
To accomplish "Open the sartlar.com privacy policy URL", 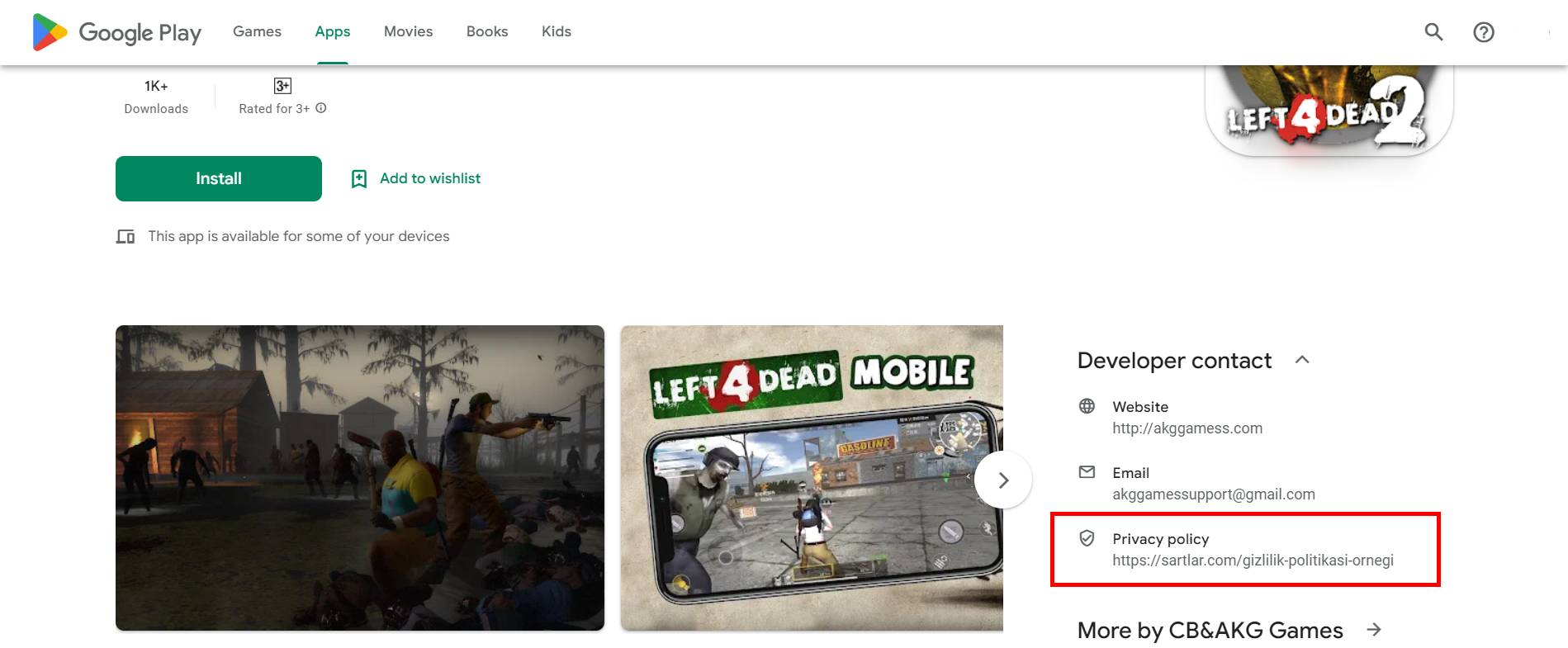I will coord(1253,560).
